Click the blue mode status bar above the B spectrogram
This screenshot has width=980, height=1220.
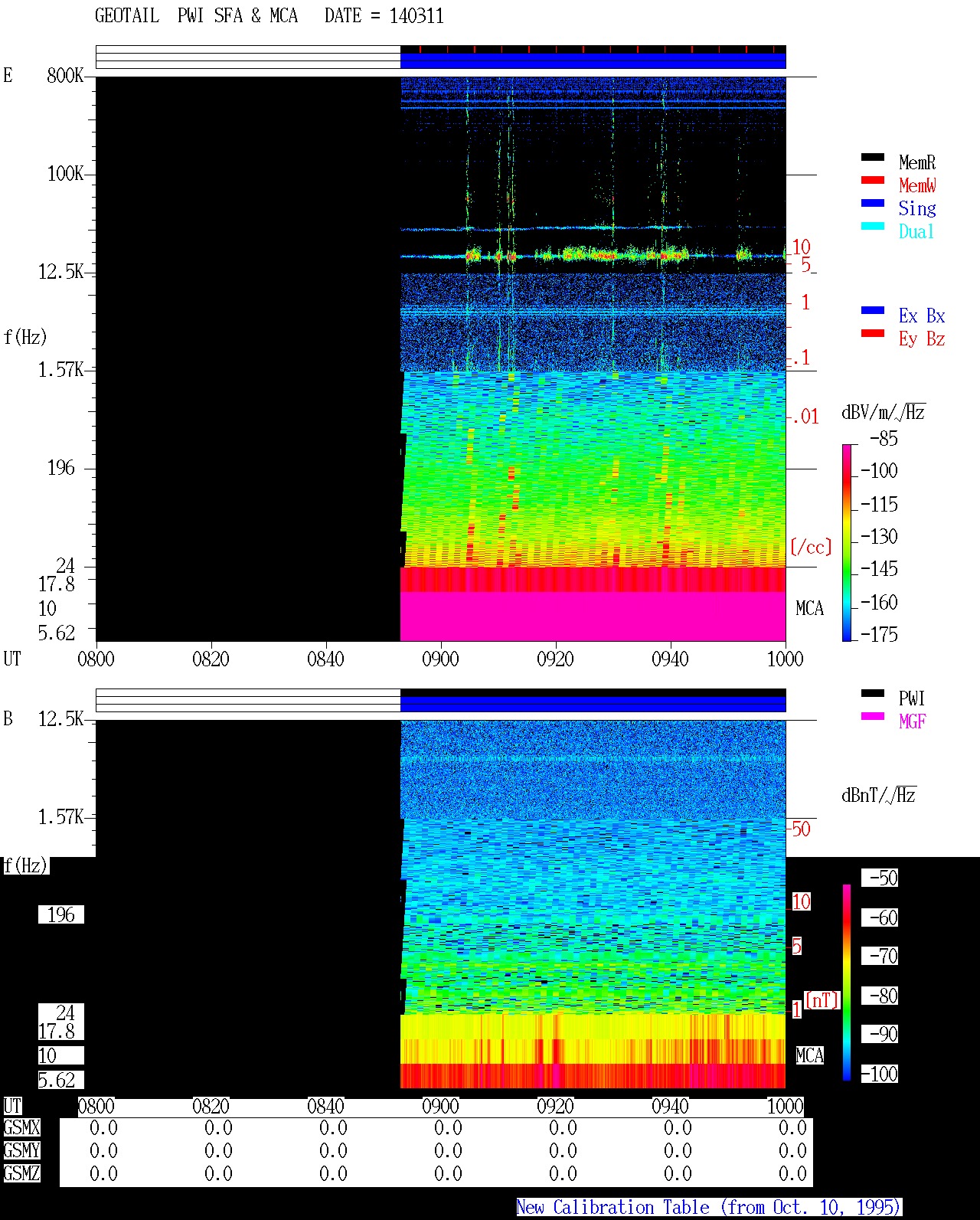[x=593, y=704]
